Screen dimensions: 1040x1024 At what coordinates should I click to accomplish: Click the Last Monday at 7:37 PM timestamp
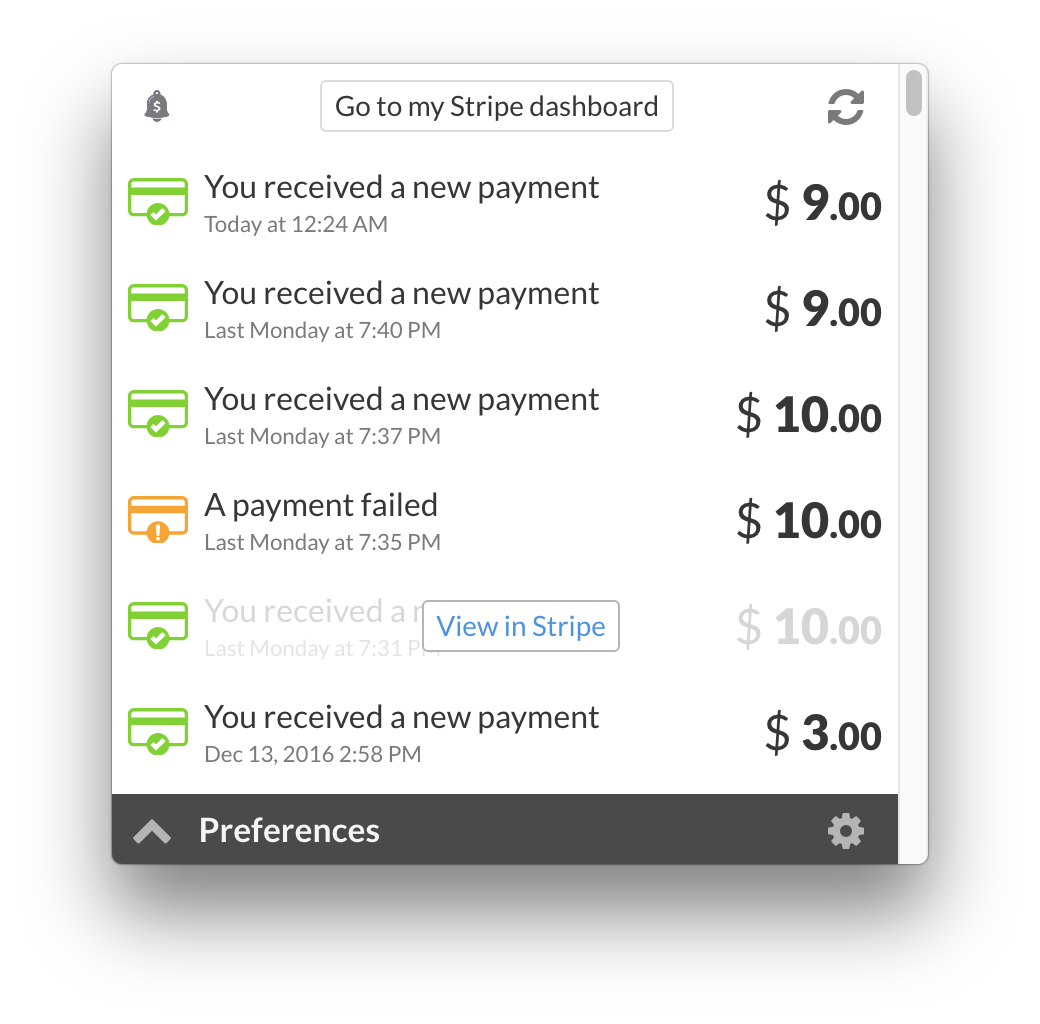click(x=322, y=437)
